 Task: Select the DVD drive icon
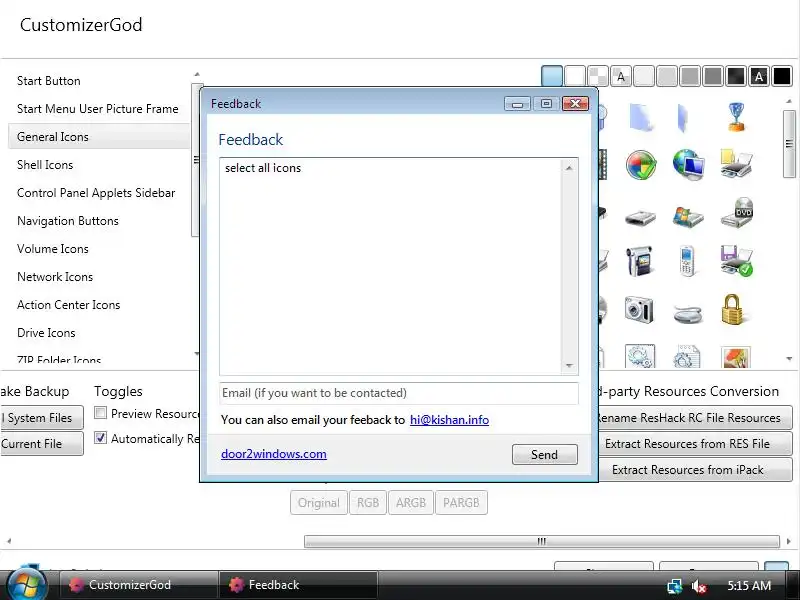(x=737, y=213)
